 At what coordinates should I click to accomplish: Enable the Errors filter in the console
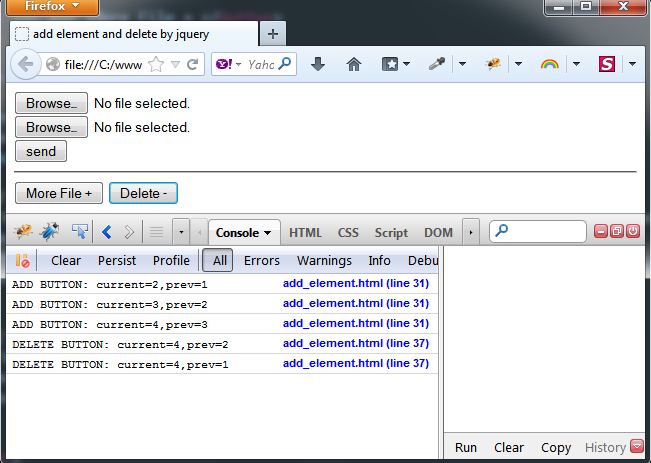262,260
